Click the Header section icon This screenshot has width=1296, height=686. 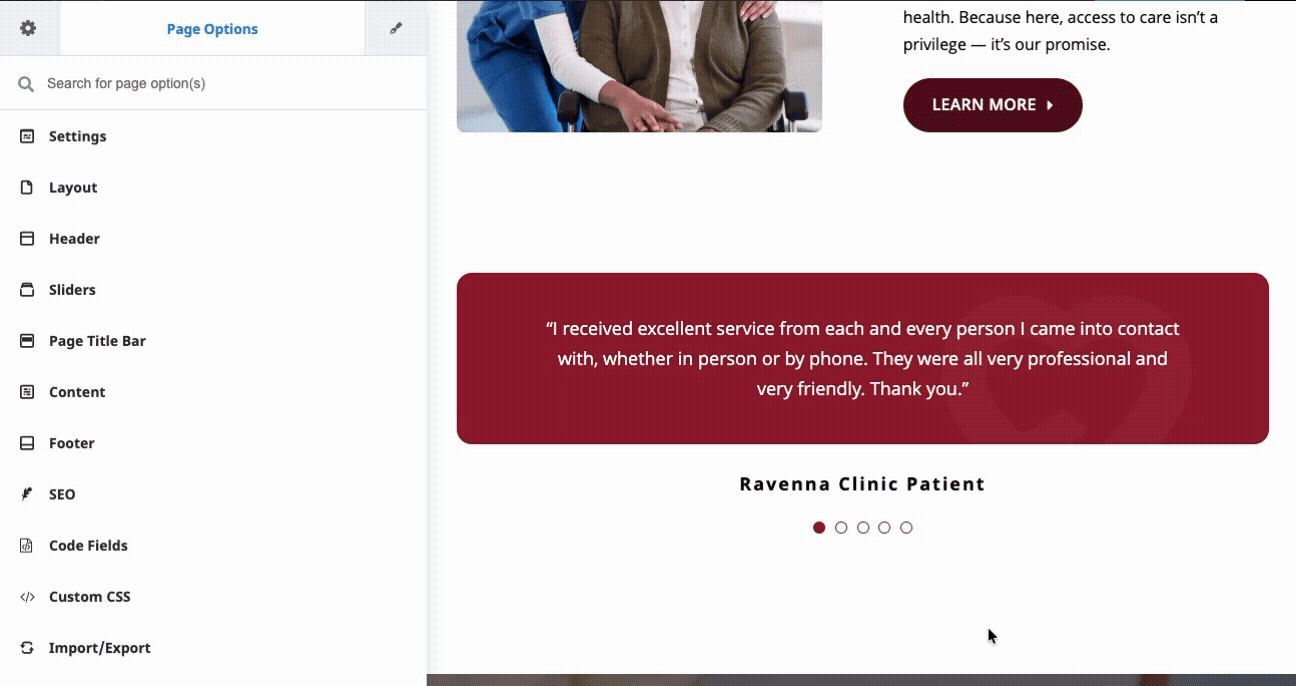point(27,238)
